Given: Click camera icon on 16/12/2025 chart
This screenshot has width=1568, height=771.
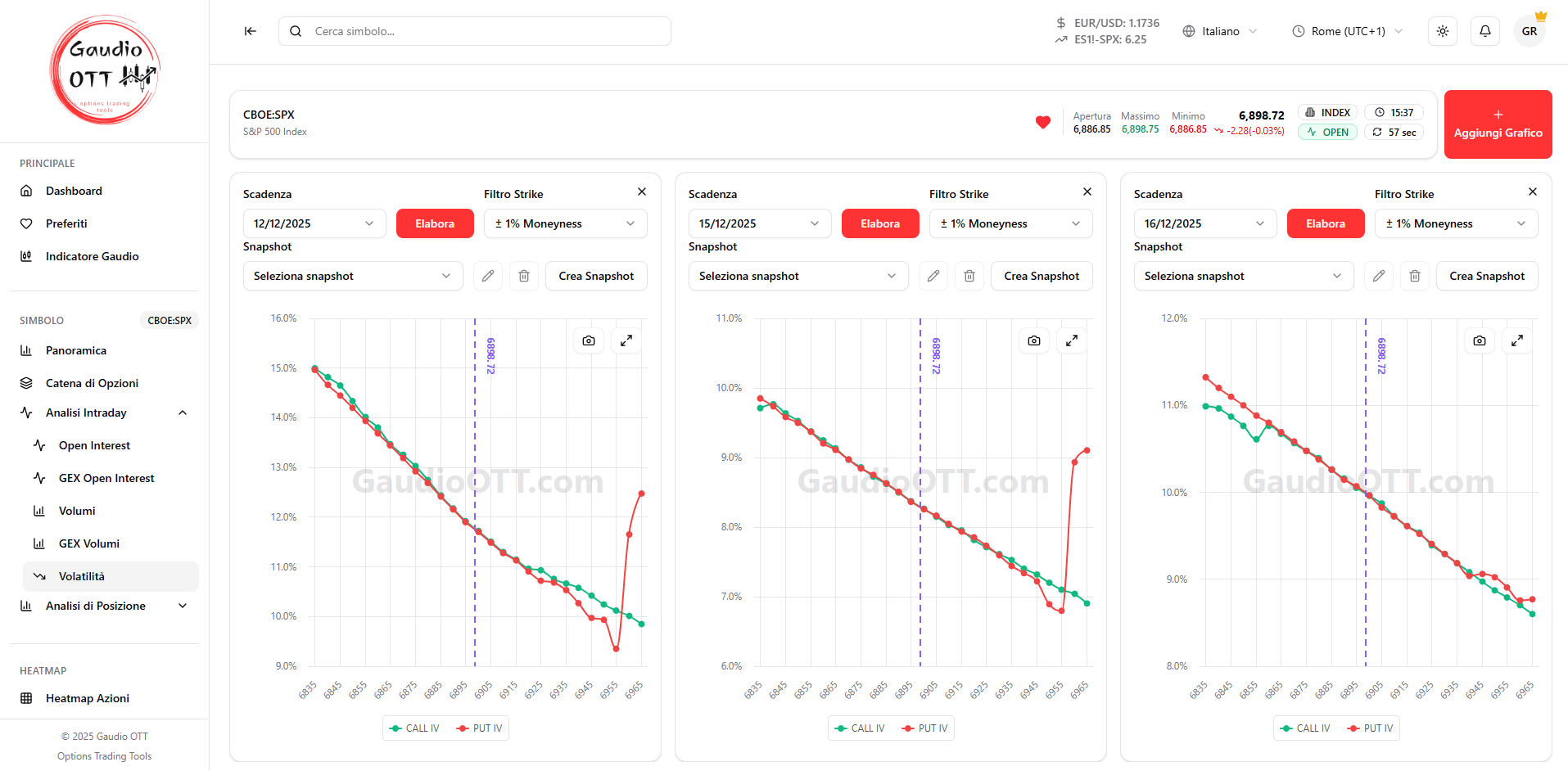Looking at the screenshot, I should [1479, 340].
